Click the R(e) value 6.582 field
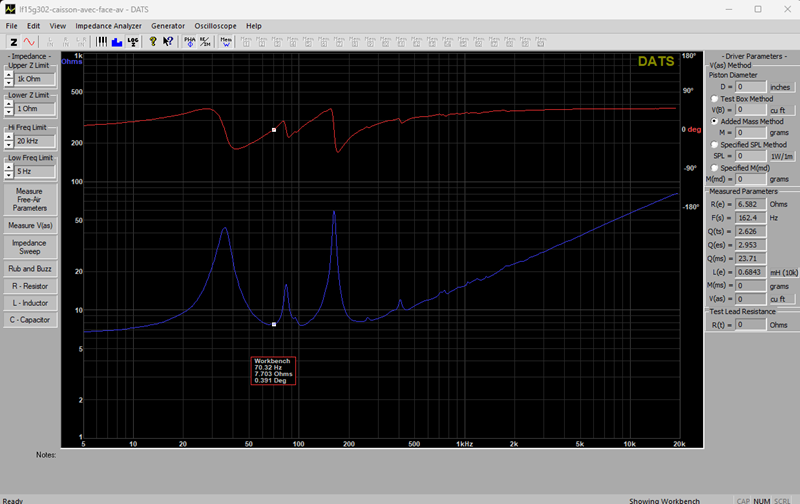The height and width of the screenshot is (504, 800). (x=751, y=204)
